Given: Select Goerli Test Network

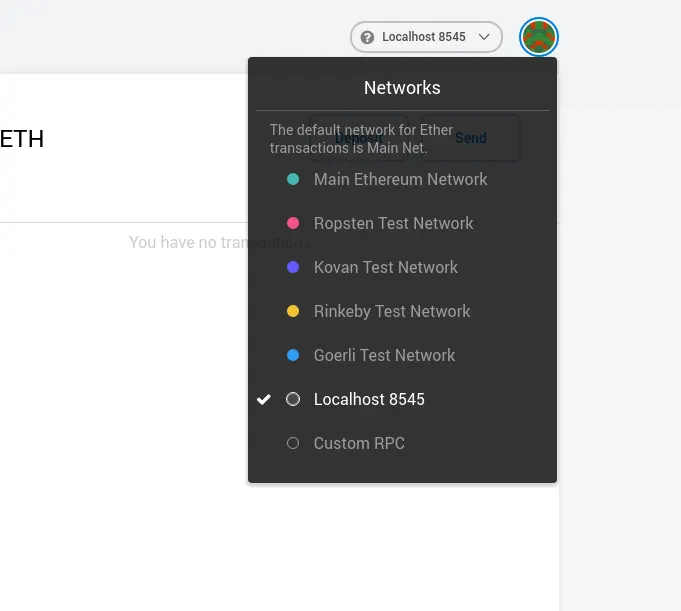Looking at the screenshot, I should pyautogui.click(x=402, y=355).
